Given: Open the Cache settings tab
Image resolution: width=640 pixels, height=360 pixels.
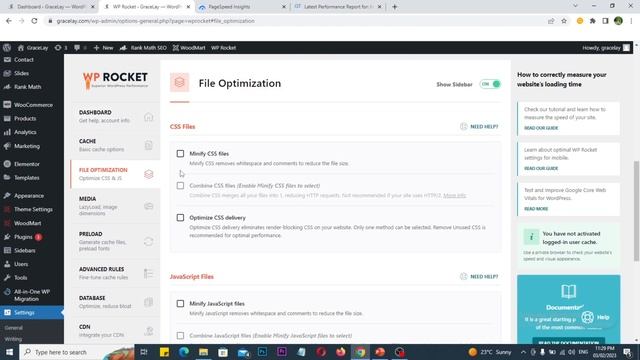Looking at the screenshot, I should (x=116, y=145).
